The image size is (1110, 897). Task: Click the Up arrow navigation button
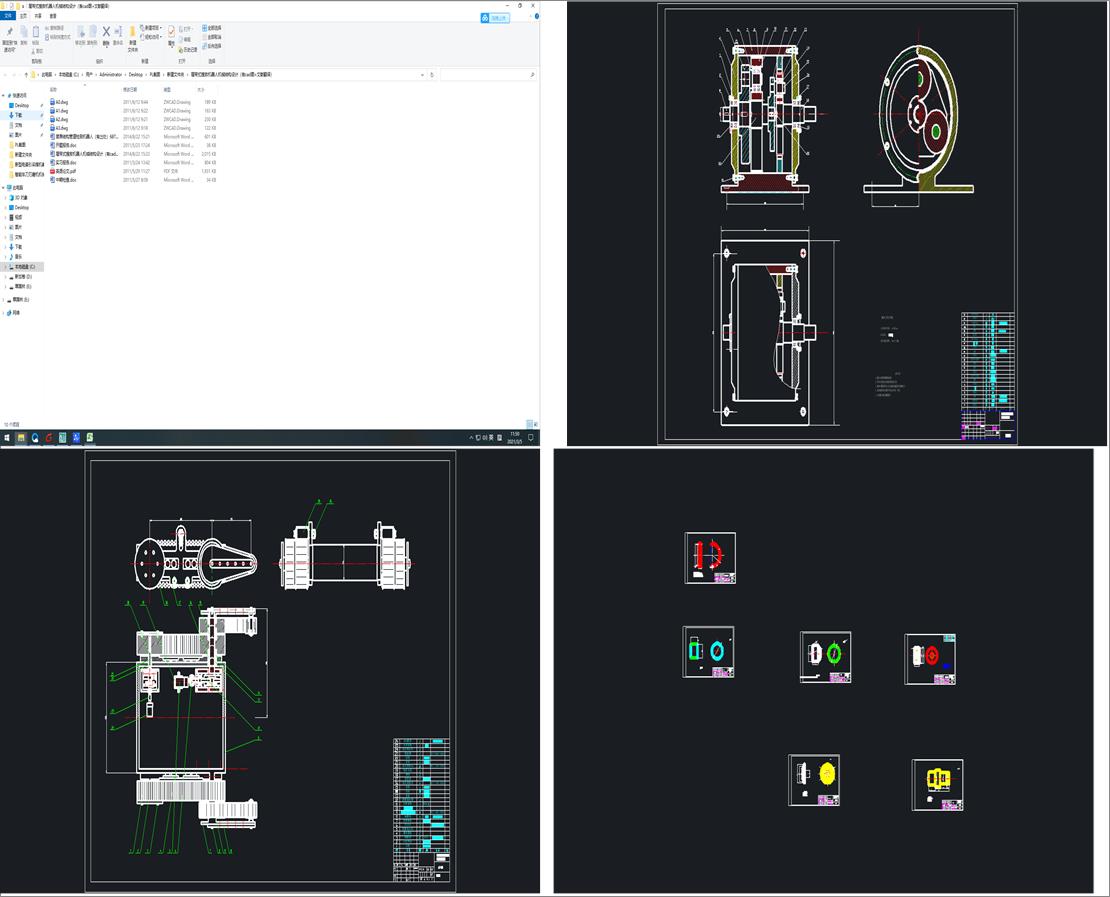coord(26,75)
